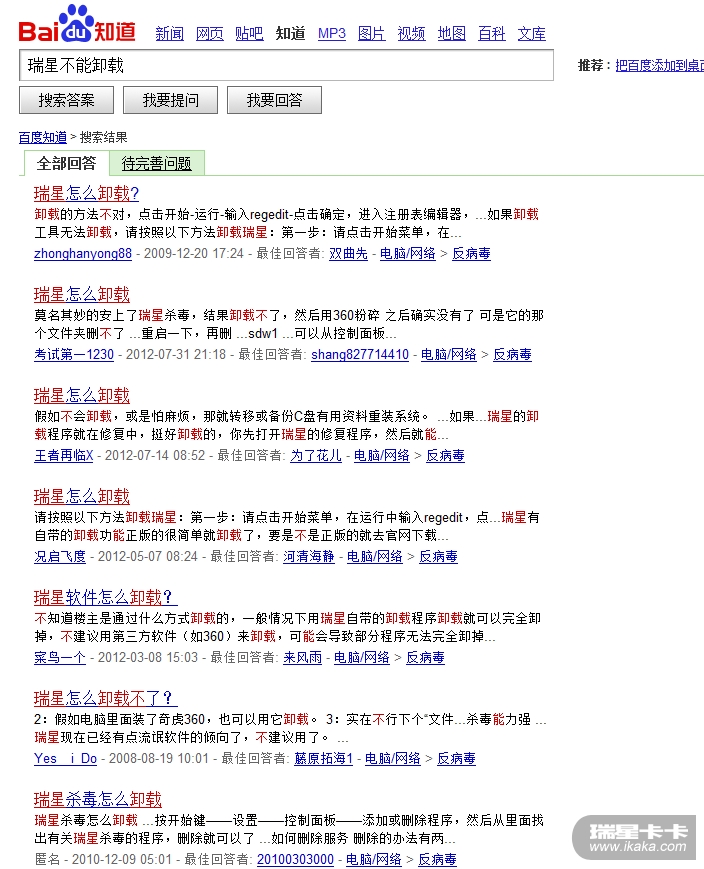Open asker profile 考试第一1230
The height and width of the screenshot is (869, 704).
74,355
